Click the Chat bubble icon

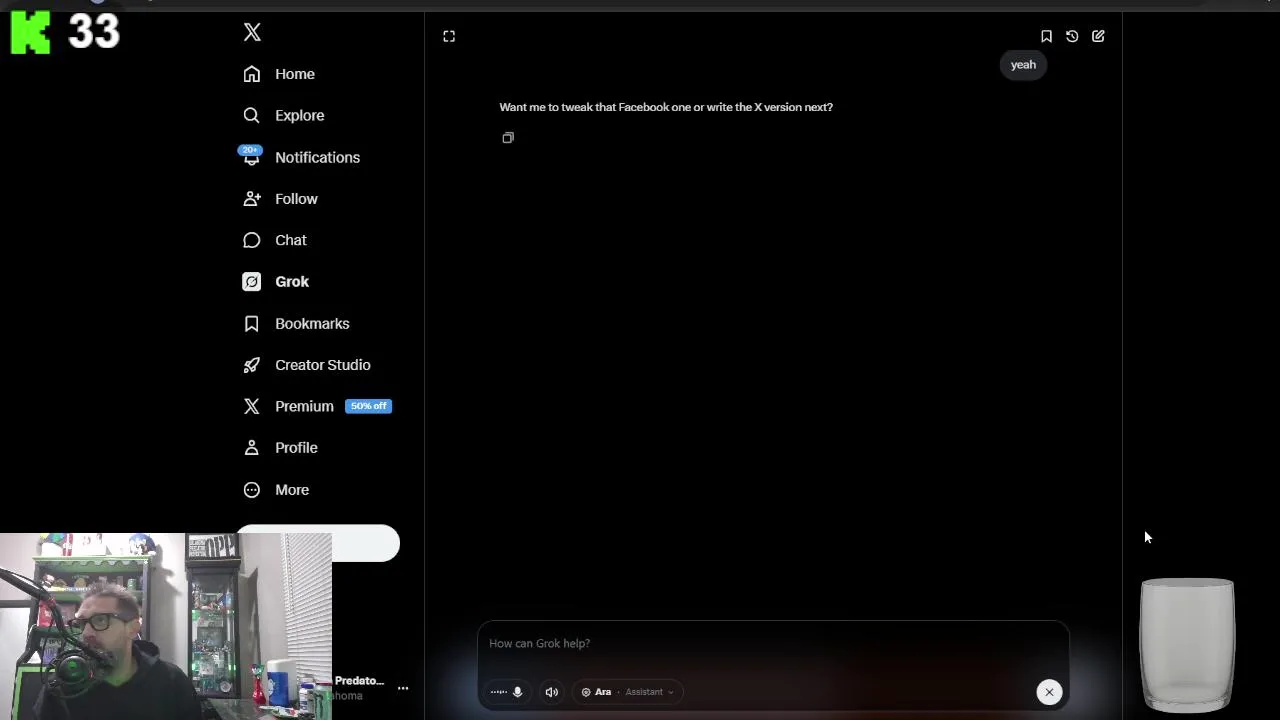pos(252,240)
